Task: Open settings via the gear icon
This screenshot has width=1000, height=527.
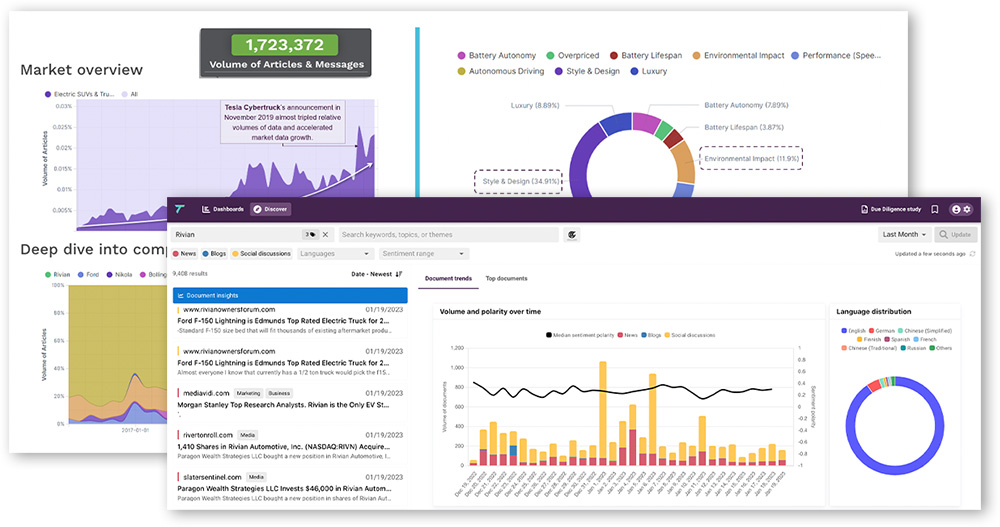Action: click(x=967, y=209)
